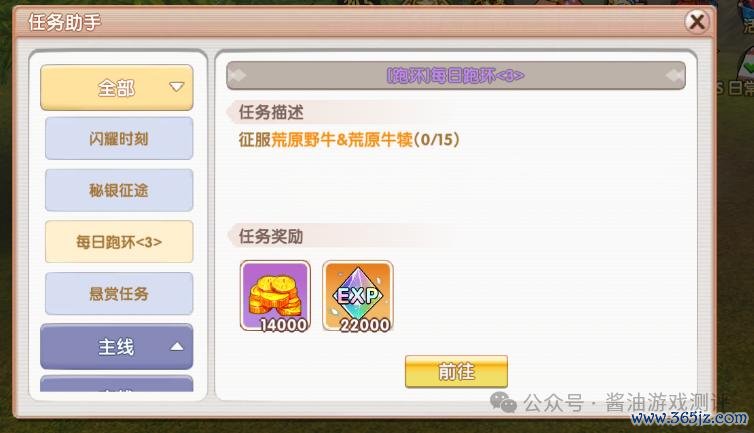Tap the EXP crystal reward icon
The image size is (754, 433).
[357, 296]
